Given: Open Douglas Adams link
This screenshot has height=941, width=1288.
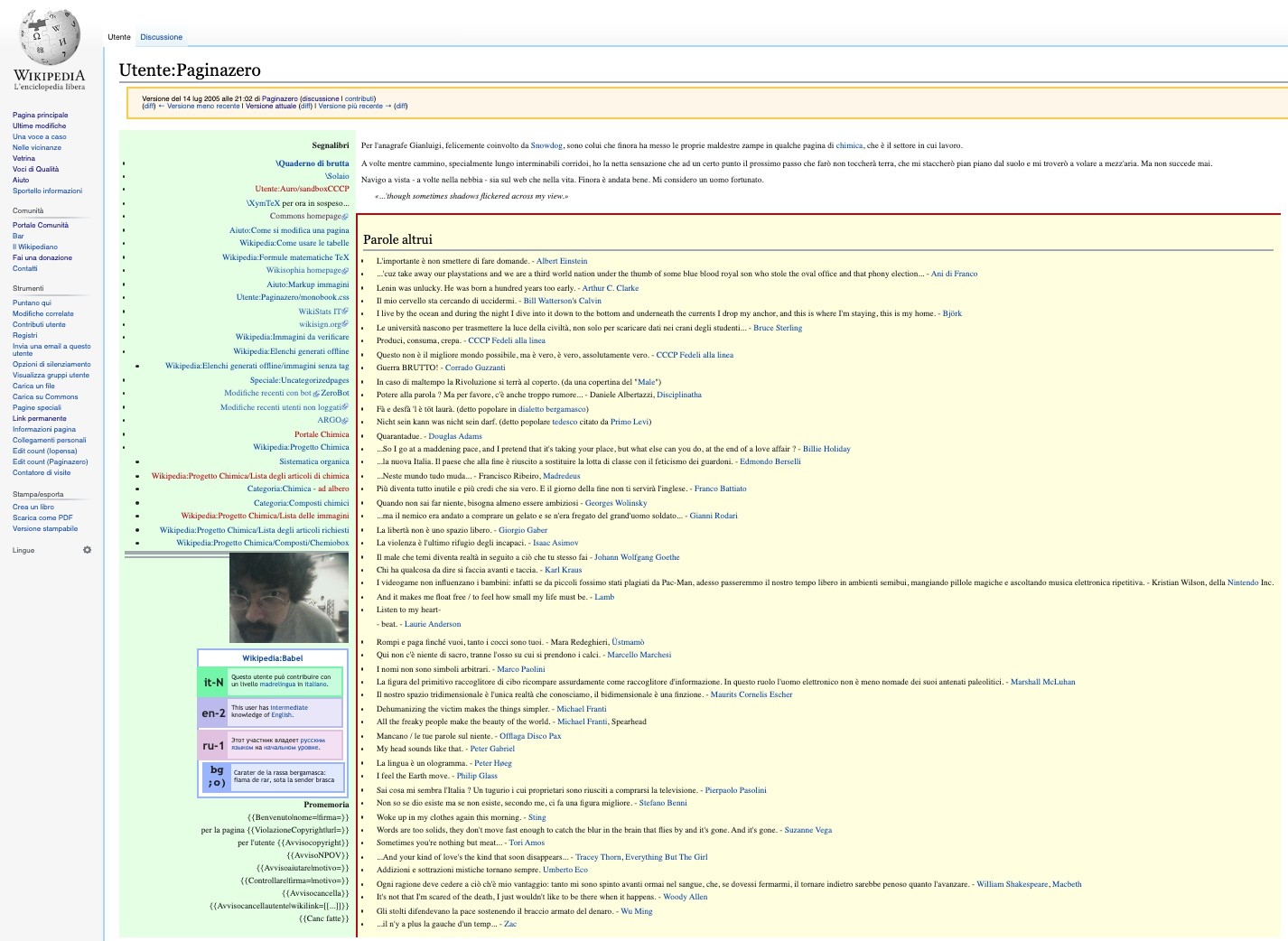Looking at the screenshot, I should coord(455,436).
